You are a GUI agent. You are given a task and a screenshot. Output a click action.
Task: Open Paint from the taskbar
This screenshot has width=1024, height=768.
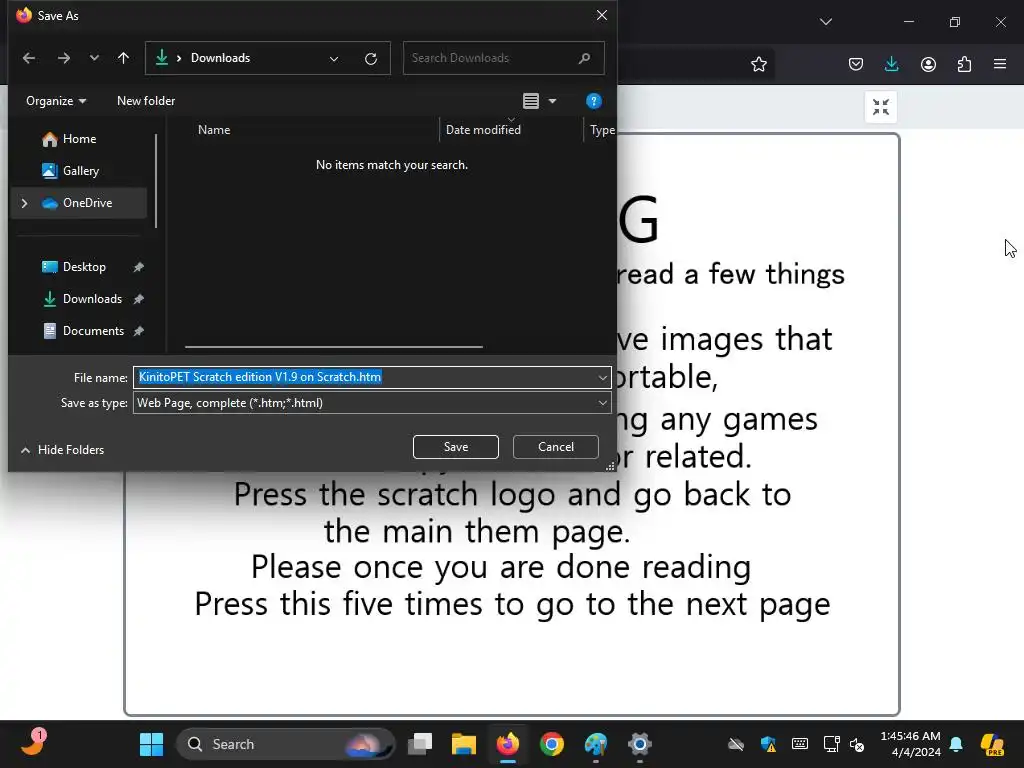point(596,744)
